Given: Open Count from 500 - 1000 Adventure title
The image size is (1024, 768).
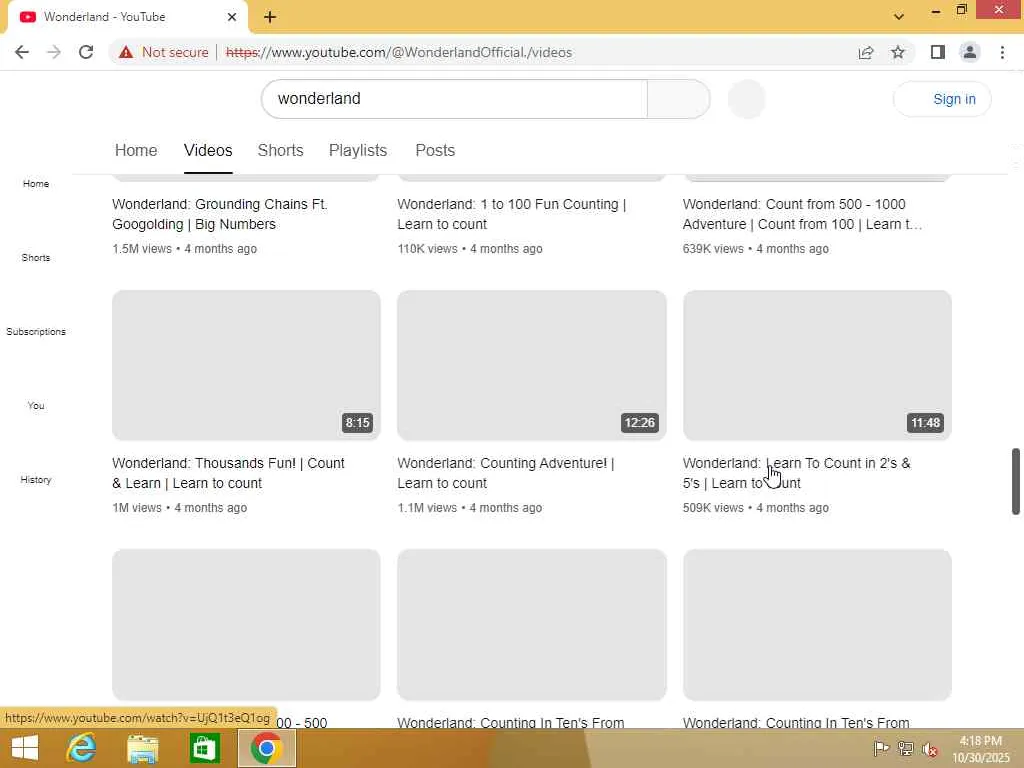Looking at the screenshot, I should point(803,214).
